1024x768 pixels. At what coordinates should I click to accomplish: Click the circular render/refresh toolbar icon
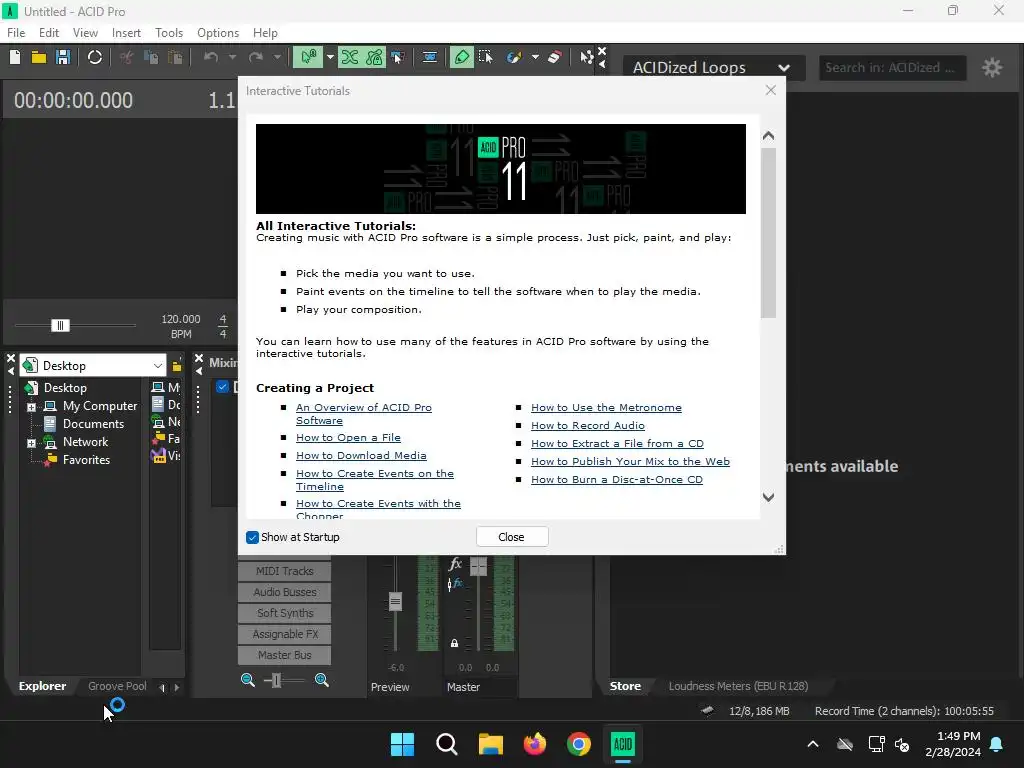click(95, 57)
